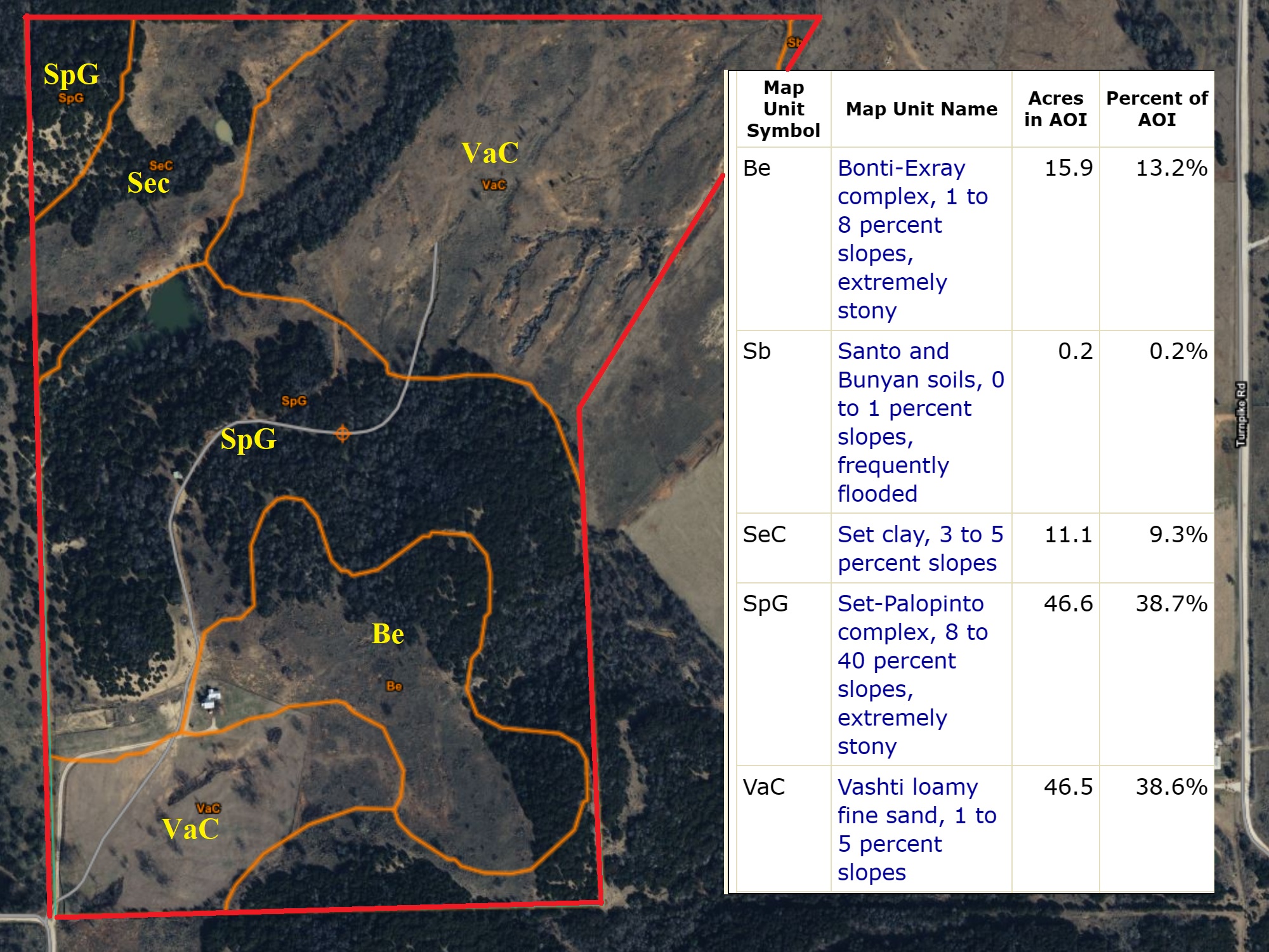The width and height of the screenshot is (1269, 952).
Task: Click the Turnpike Rd road label
Action: coord(1241,414)
